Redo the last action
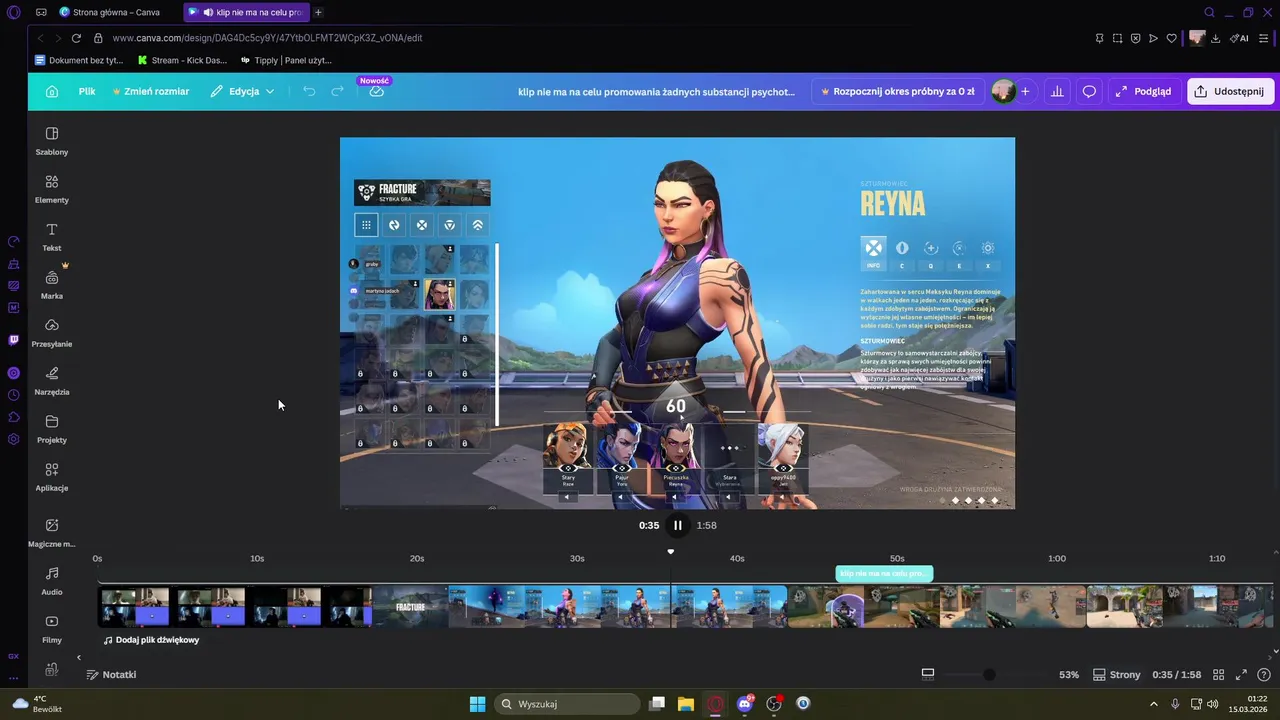Image resolution: width=1280 pixels, height=720 pixels. click(x=337, y=91)
